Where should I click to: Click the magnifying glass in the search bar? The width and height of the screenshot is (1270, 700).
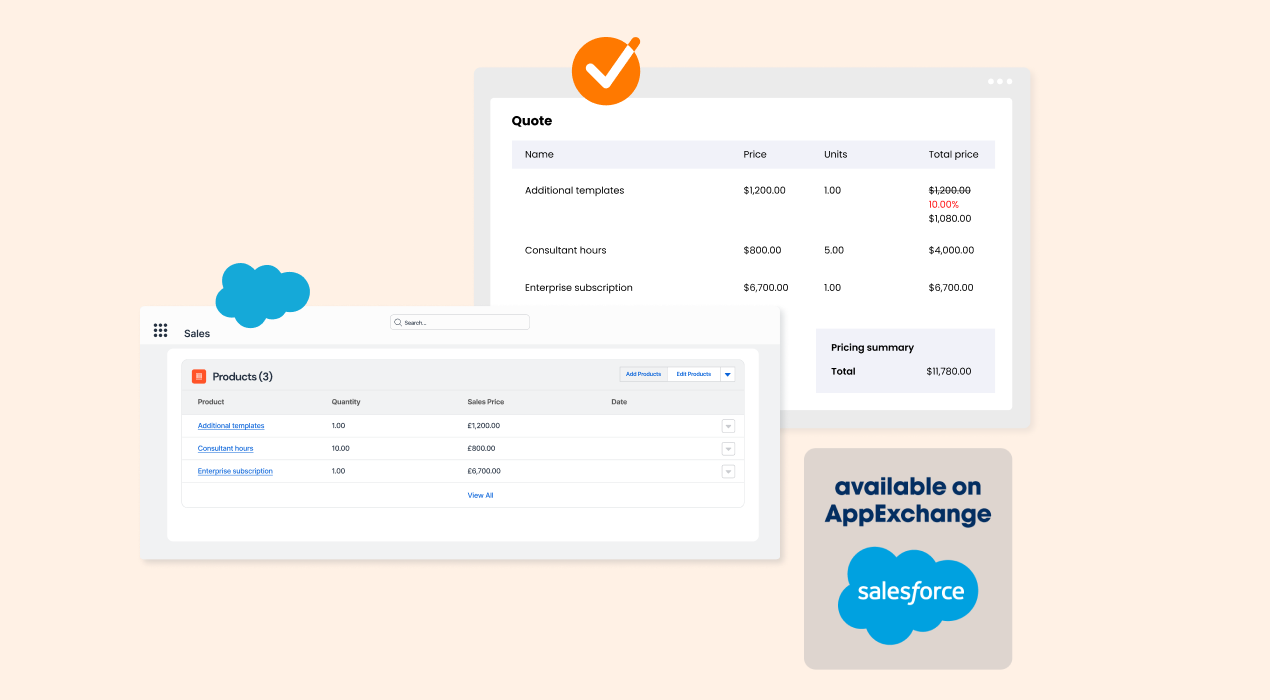[x=397, y=321]
